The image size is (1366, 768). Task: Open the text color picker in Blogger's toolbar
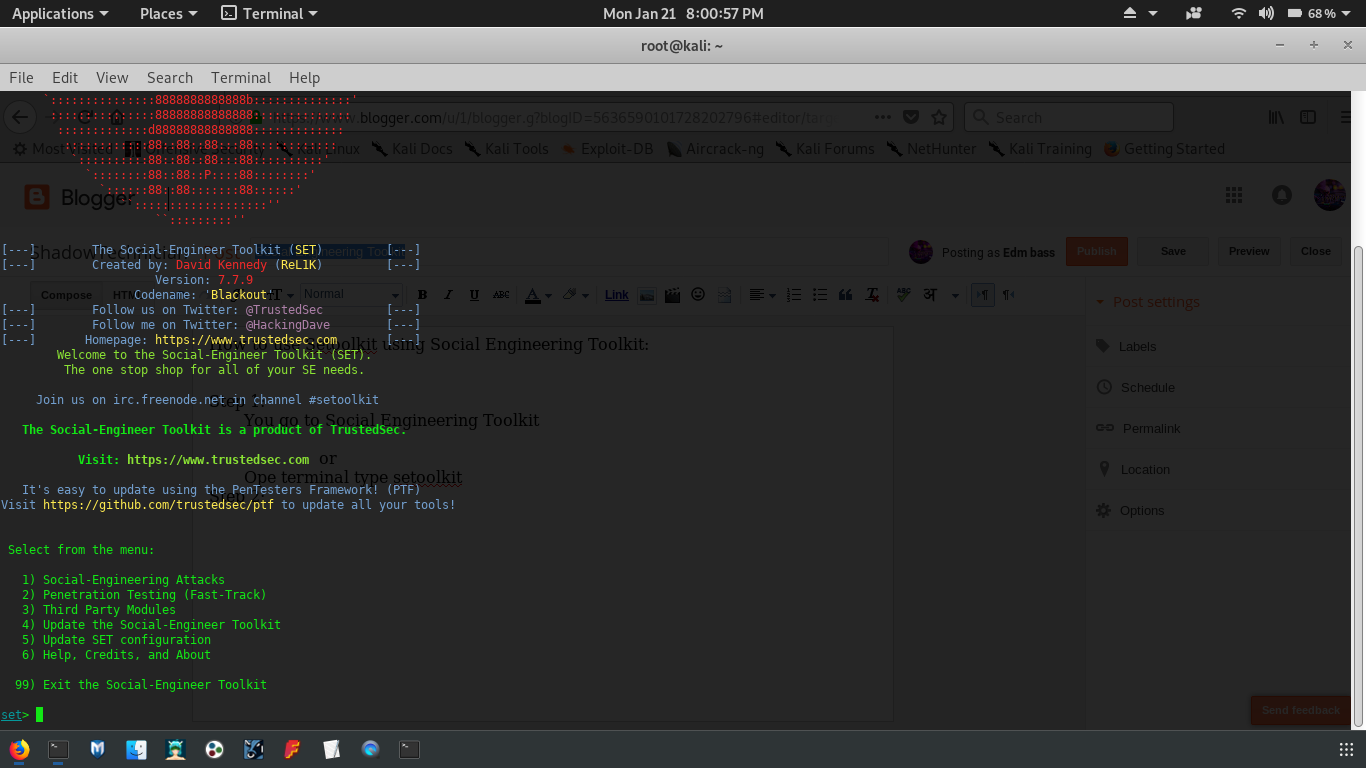tap(537, 295)
